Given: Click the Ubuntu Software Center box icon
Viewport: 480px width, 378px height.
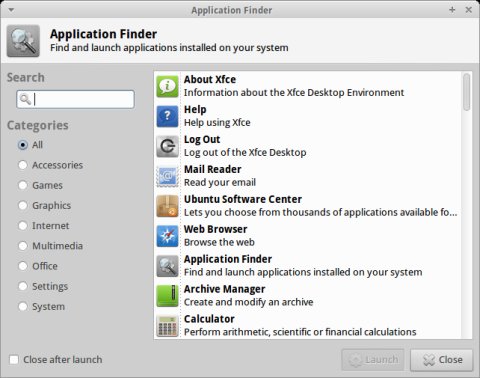Looking at the screenshot, I should [x=167, y=206].
